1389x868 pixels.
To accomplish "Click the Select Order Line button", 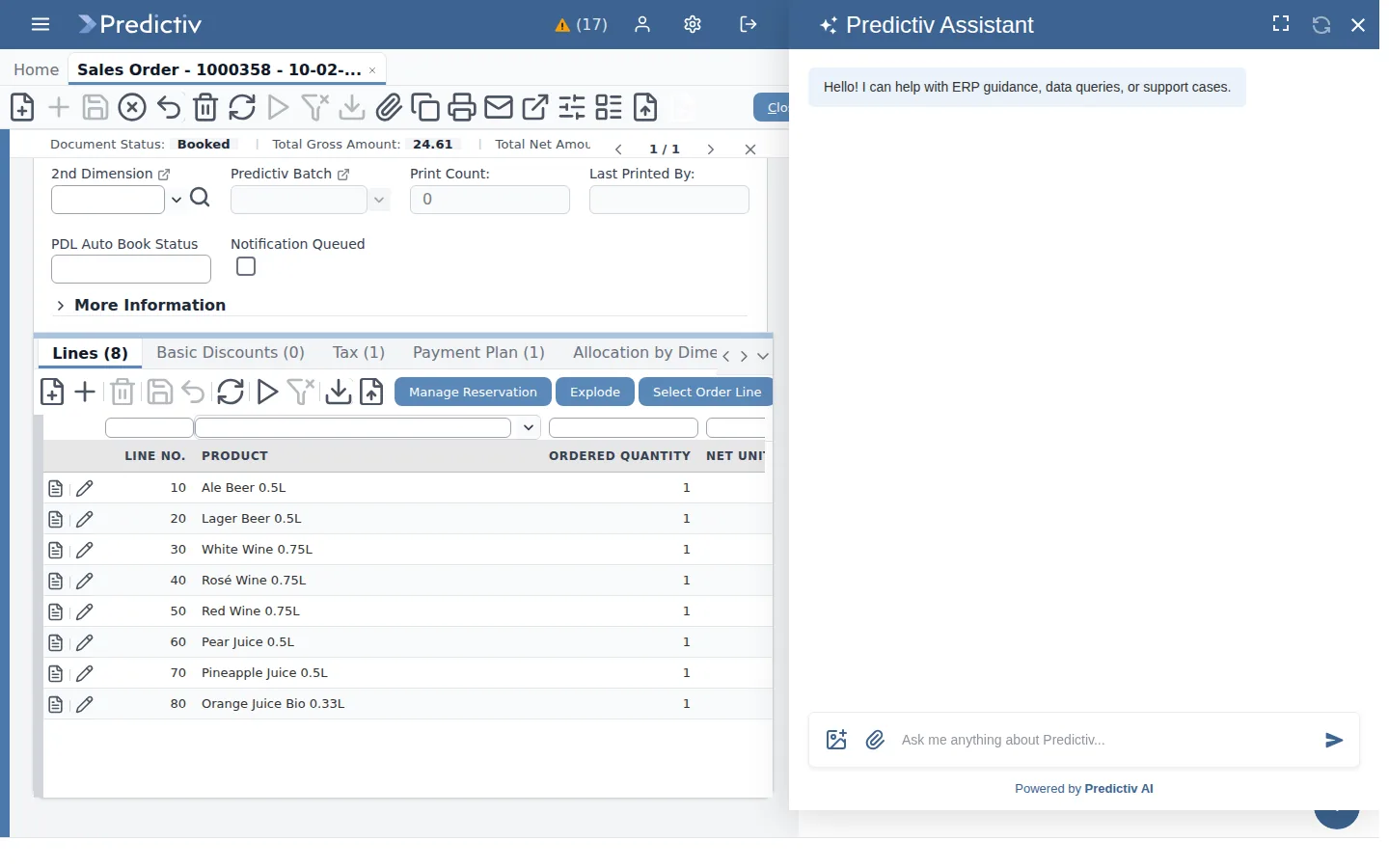I will pos(706,392).
